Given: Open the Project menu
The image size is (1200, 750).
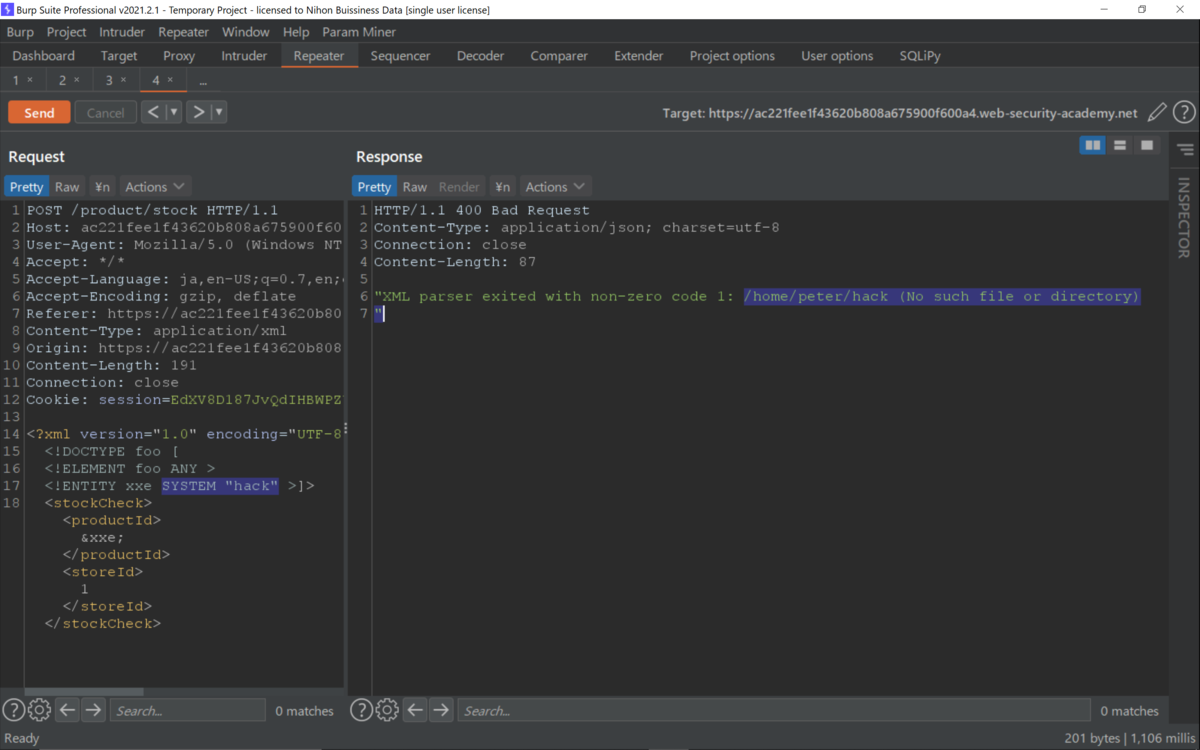Looking at the screenshot, I should click(67, 32).
